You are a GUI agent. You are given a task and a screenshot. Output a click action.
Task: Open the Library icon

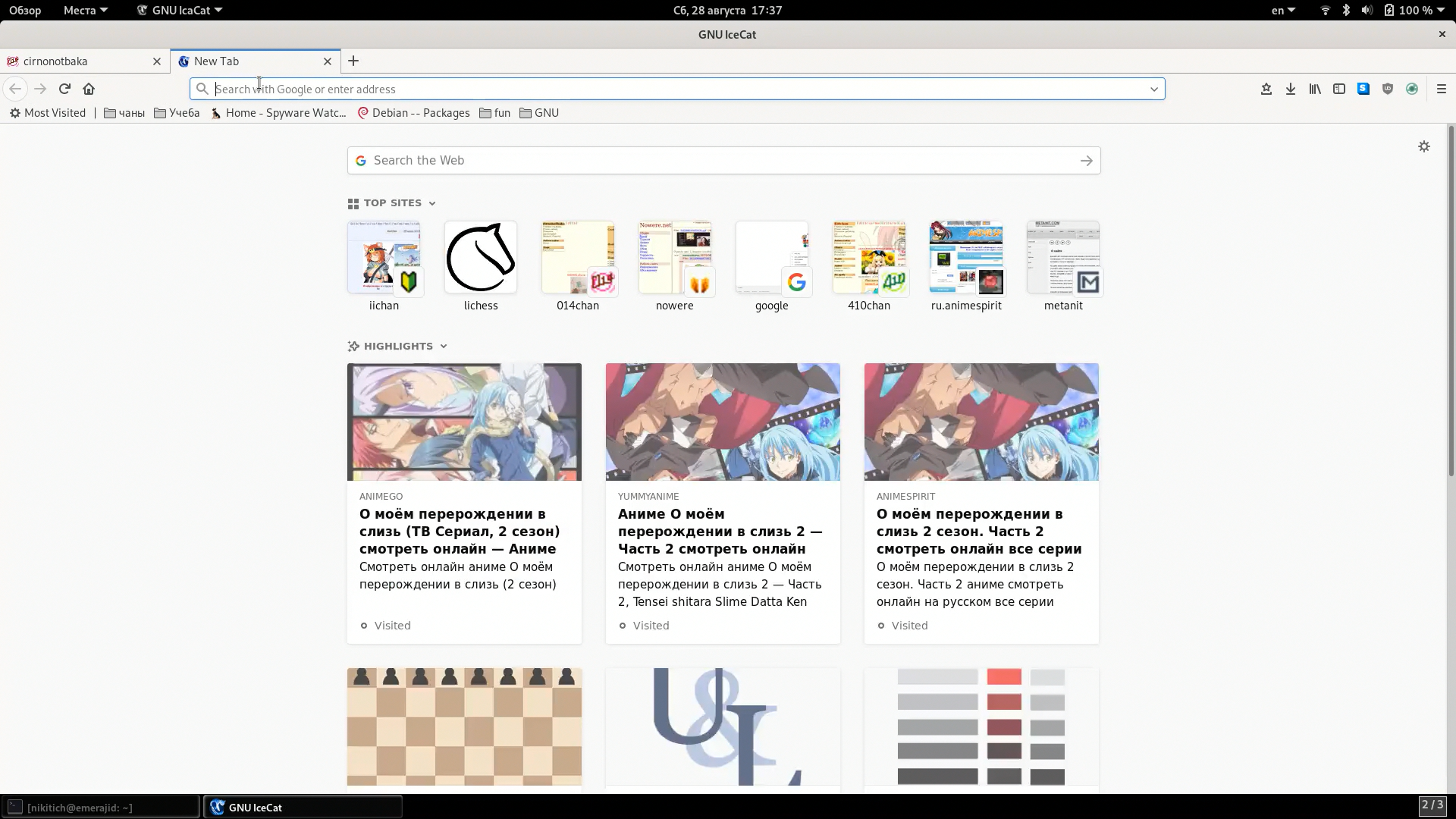pos(1315,89)
